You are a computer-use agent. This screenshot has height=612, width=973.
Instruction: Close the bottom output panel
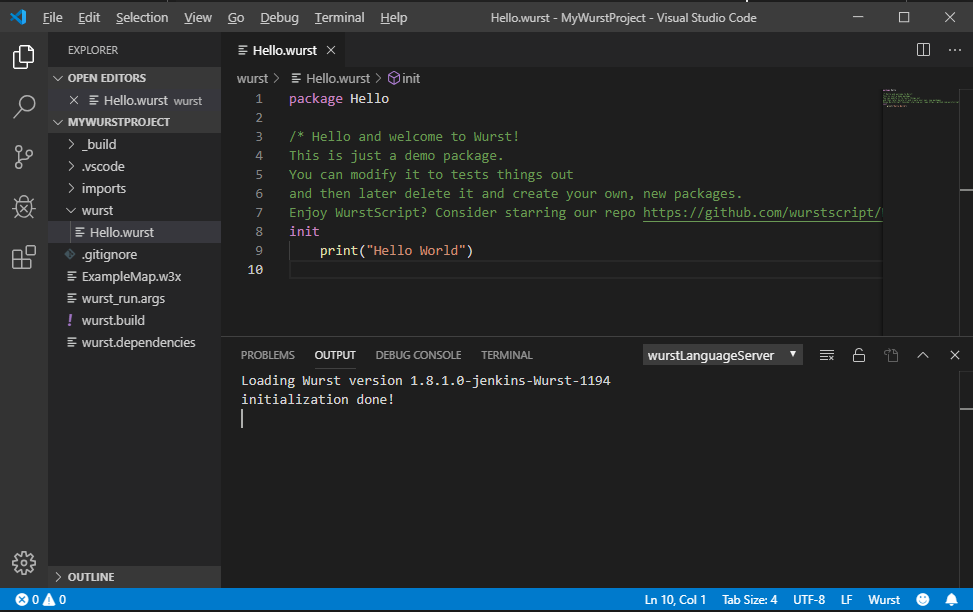954,355
